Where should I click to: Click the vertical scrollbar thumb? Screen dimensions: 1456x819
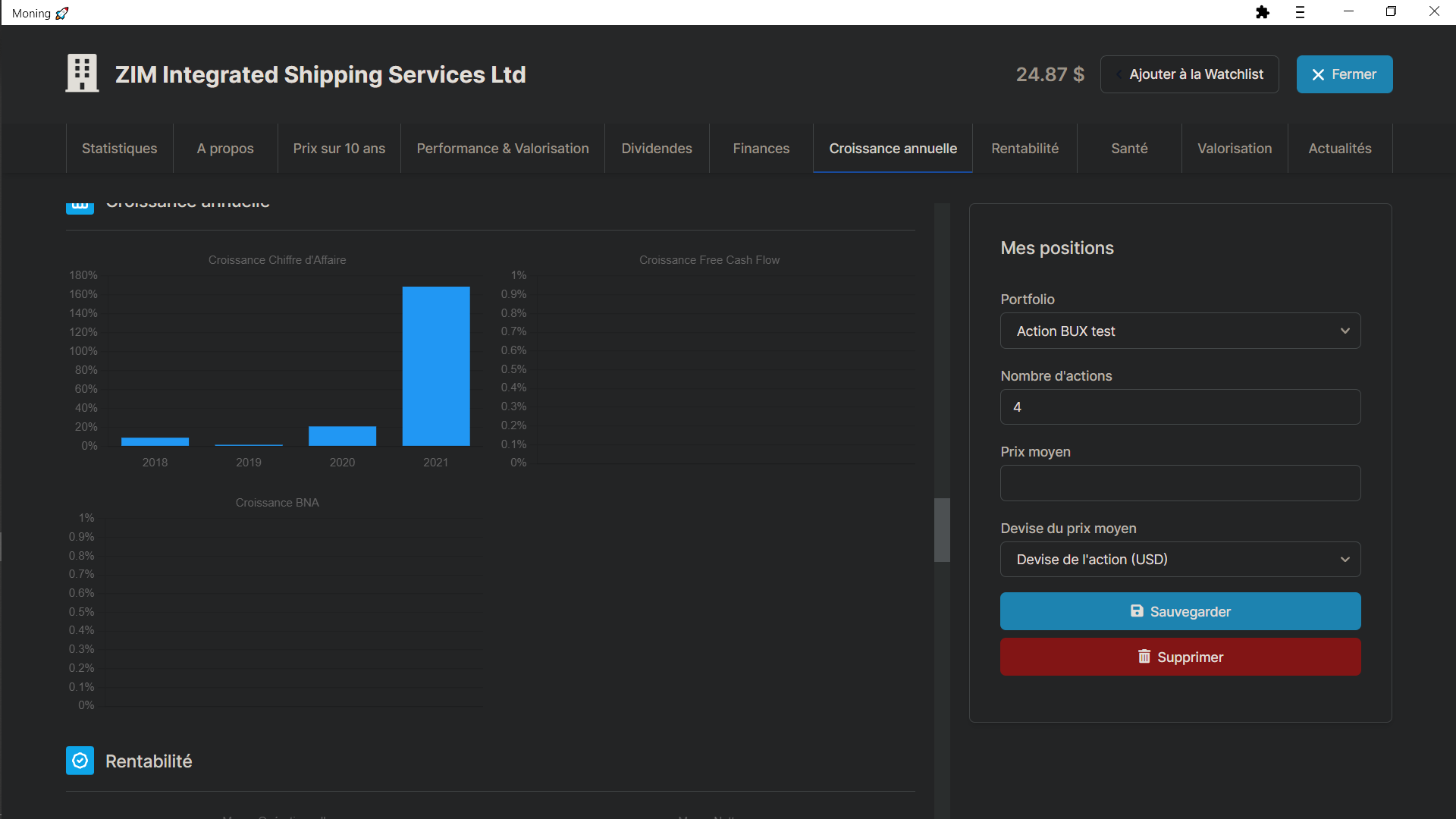[942, 529]
